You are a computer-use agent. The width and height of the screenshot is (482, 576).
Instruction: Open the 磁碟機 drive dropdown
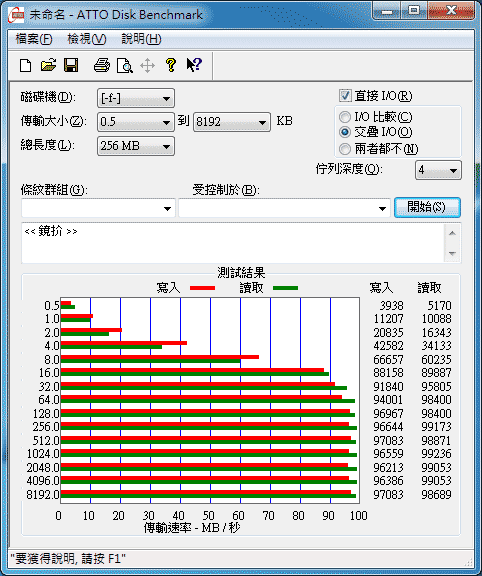[x=136, y=98]
